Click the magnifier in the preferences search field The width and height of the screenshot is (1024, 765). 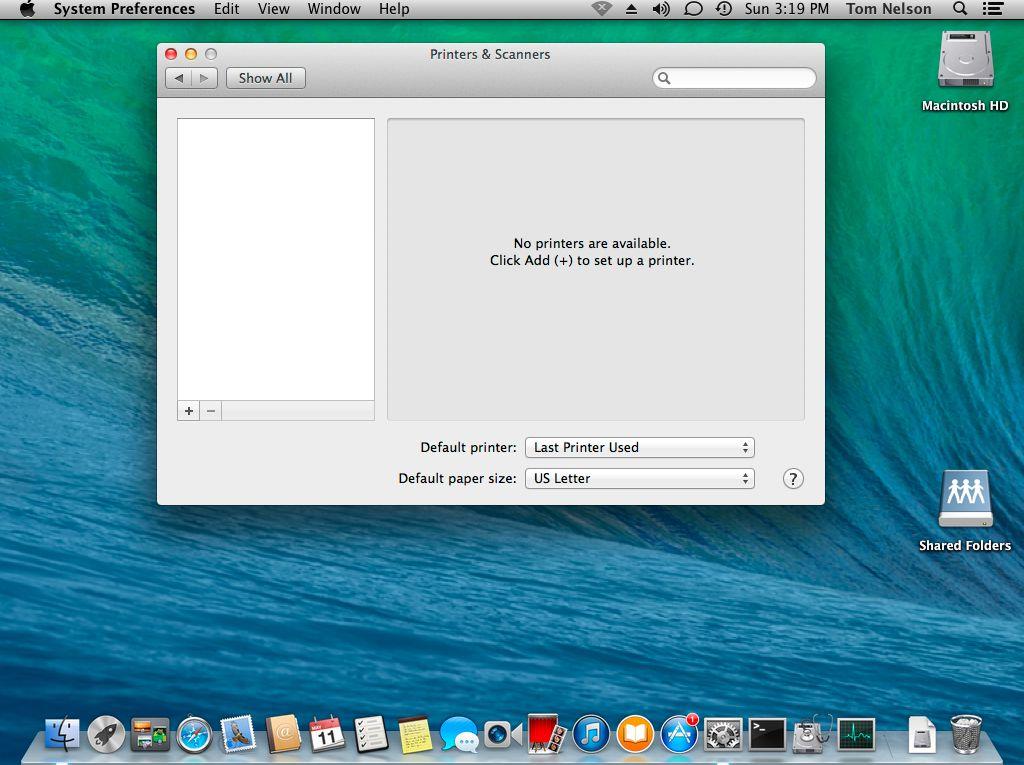pos(664,78)
